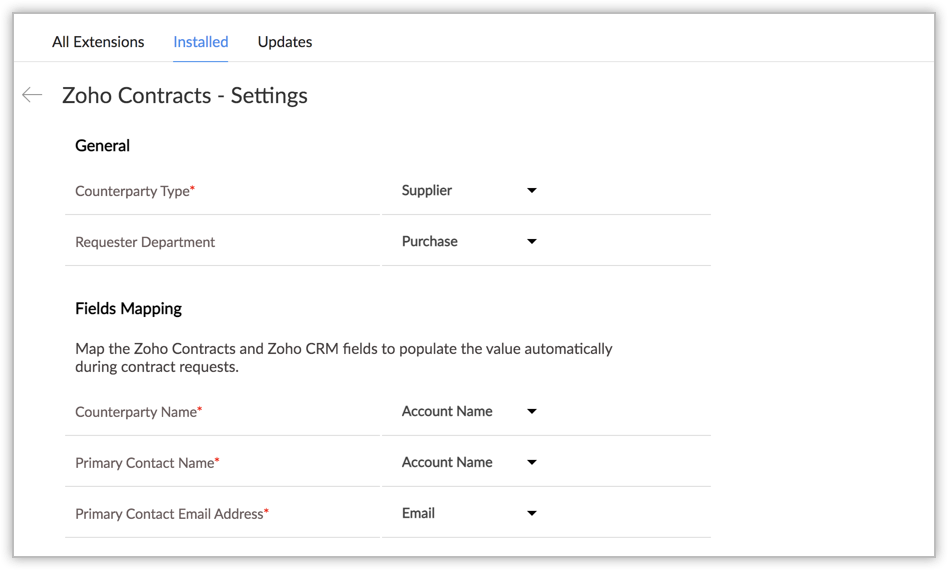948x570 pixels.
Task: Select Account Name value for Counterparty Name
Action: click(447, 411)
